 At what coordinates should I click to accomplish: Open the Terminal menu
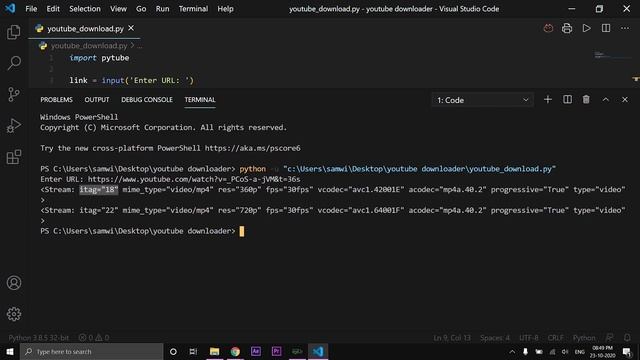coord(193,9)
